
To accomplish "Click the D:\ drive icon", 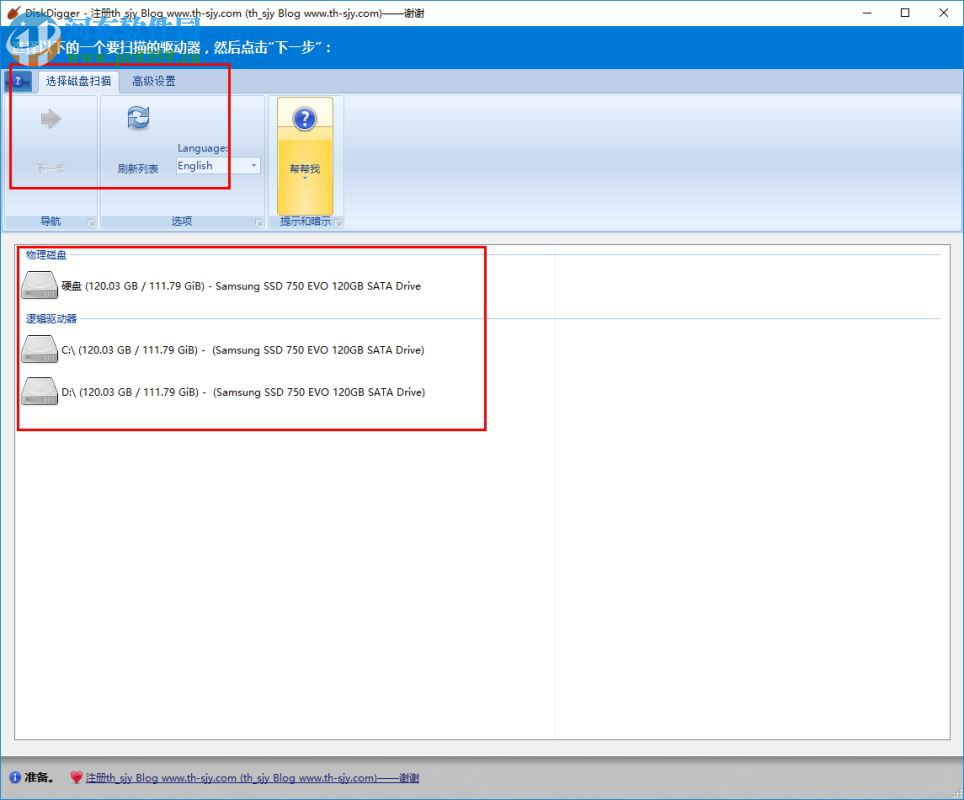I will pyautogui.click(x=39, y=392).
